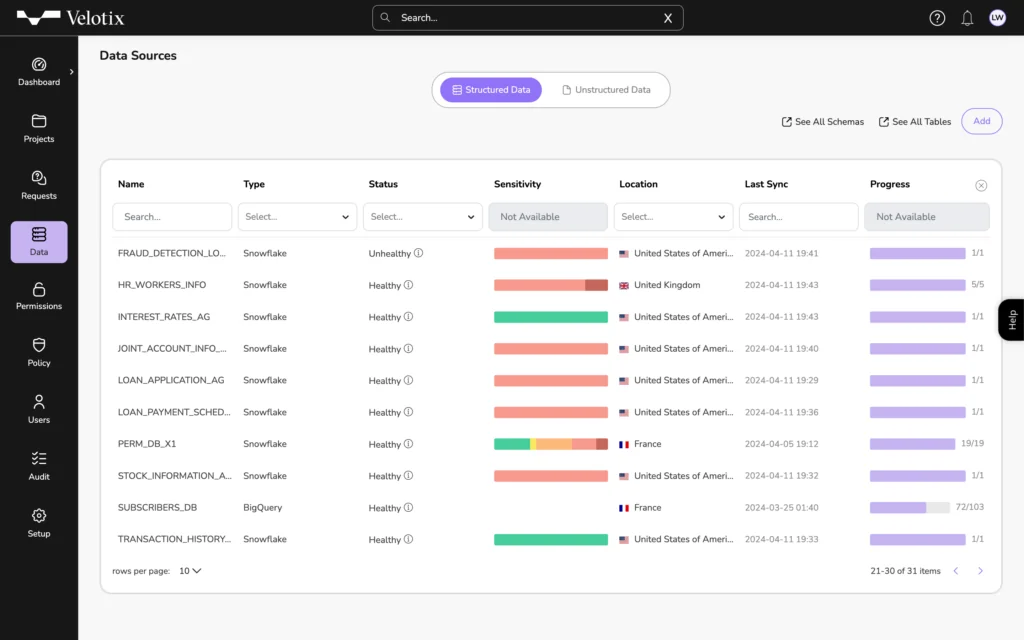Screen dimensions: 1024x640
Task: Click the 2024-03-25 01:40 sync time
Action: click(x=781, y=507)
